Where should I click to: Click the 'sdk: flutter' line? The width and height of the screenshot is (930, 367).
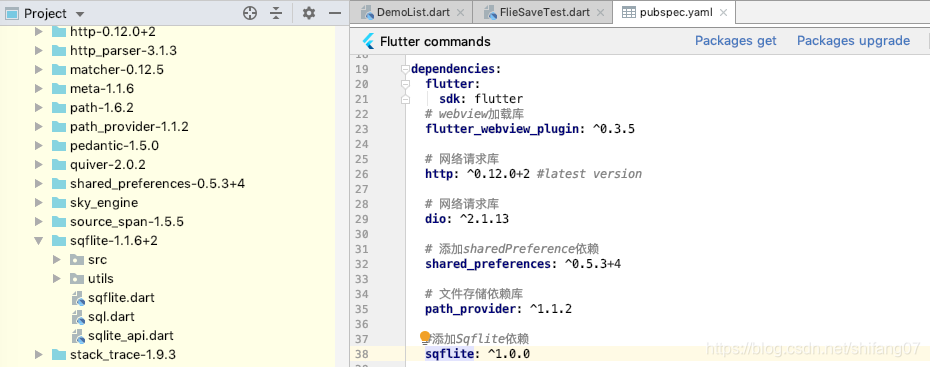481,99
